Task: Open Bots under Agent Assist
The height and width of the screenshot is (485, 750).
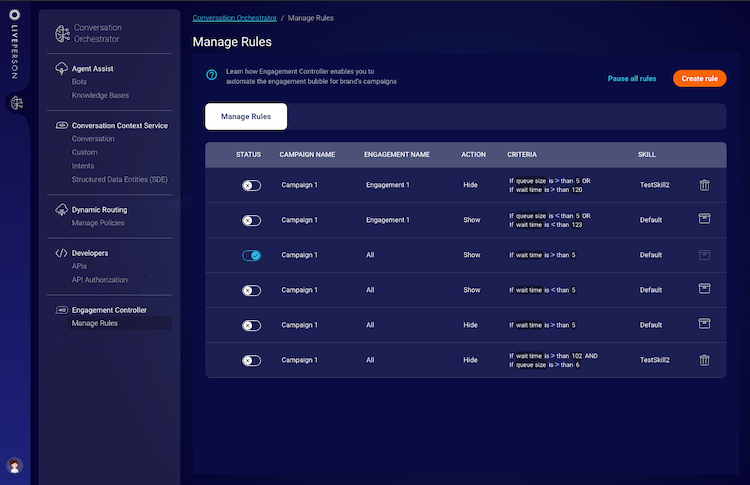Action: coord(79,82)
